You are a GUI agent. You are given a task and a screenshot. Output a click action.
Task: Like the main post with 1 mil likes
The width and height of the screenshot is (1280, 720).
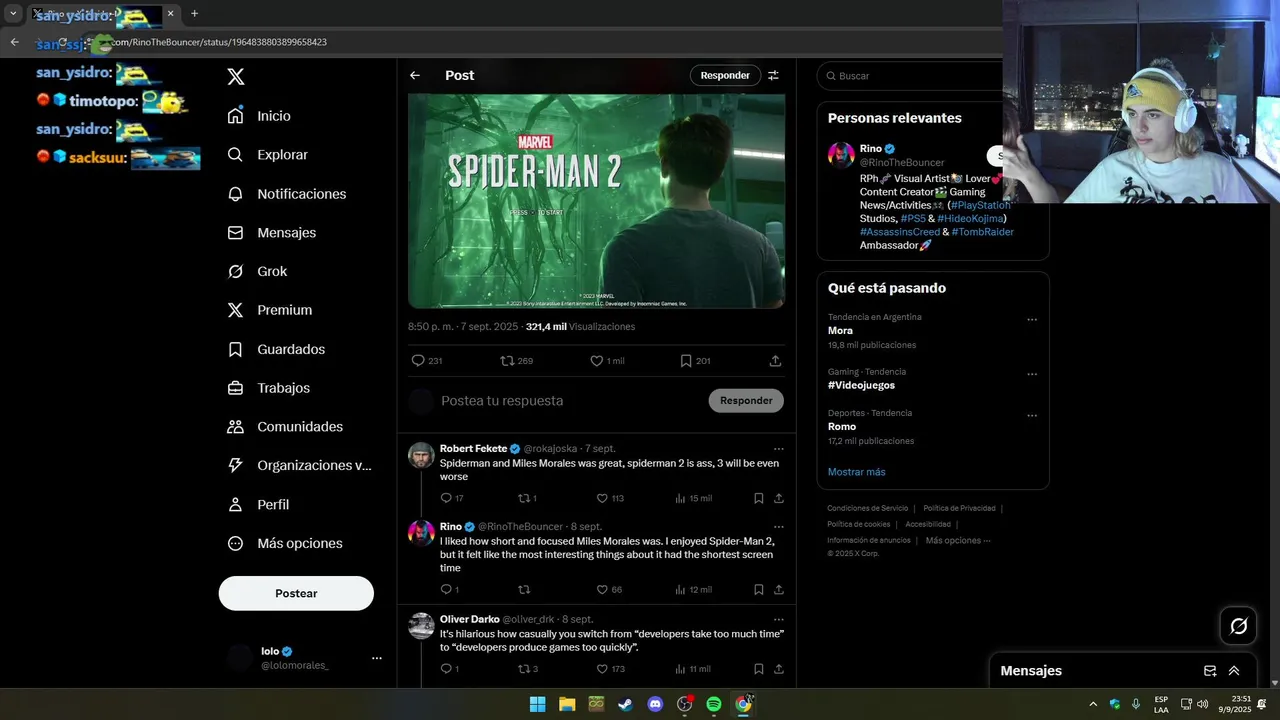607,361
